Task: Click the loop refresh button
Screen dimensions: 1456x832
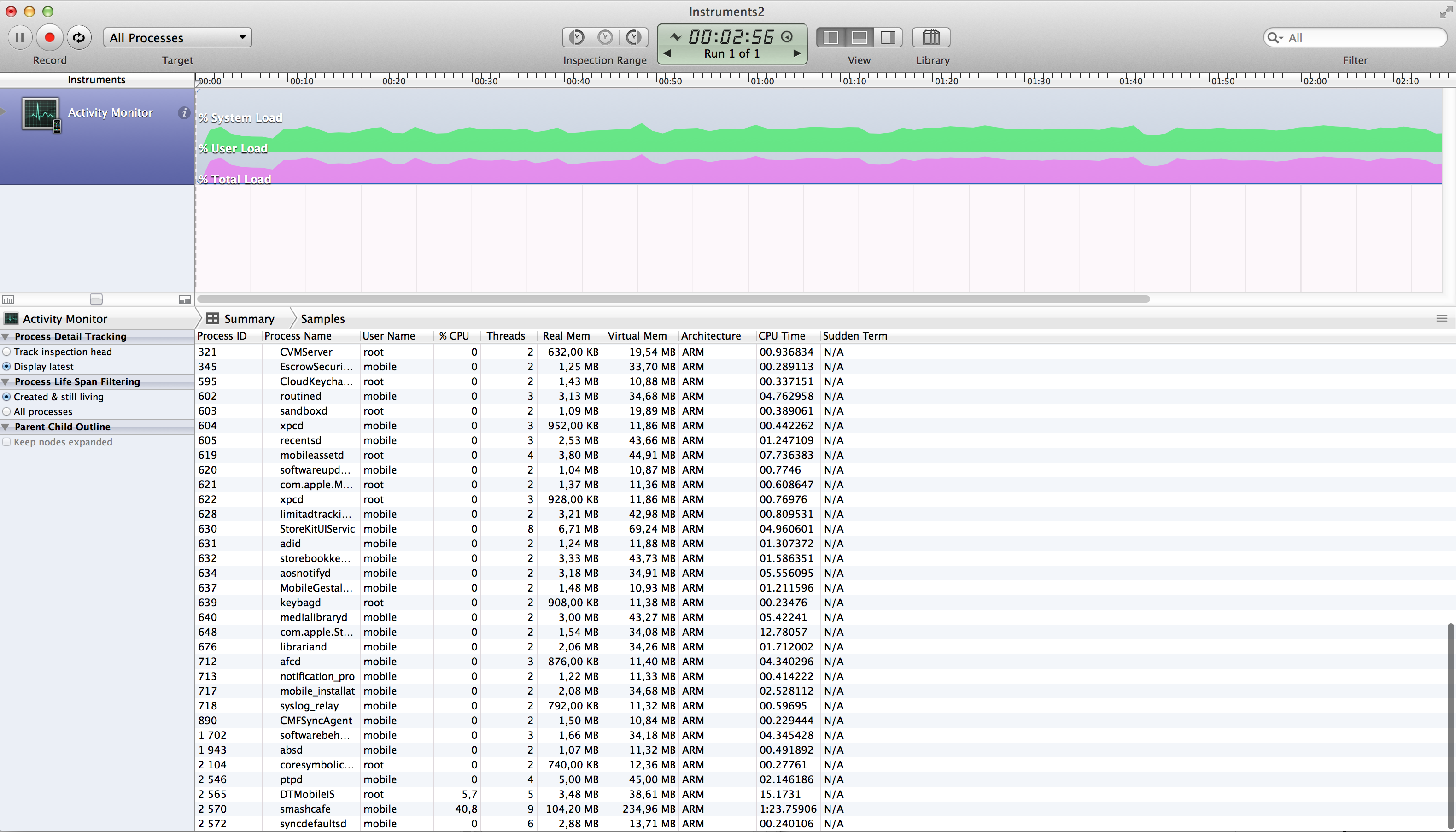Action: (79, 38)
